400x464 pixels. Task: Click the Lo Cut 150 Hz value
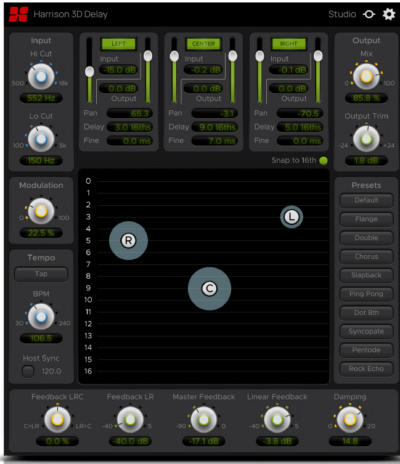[41, 160]
